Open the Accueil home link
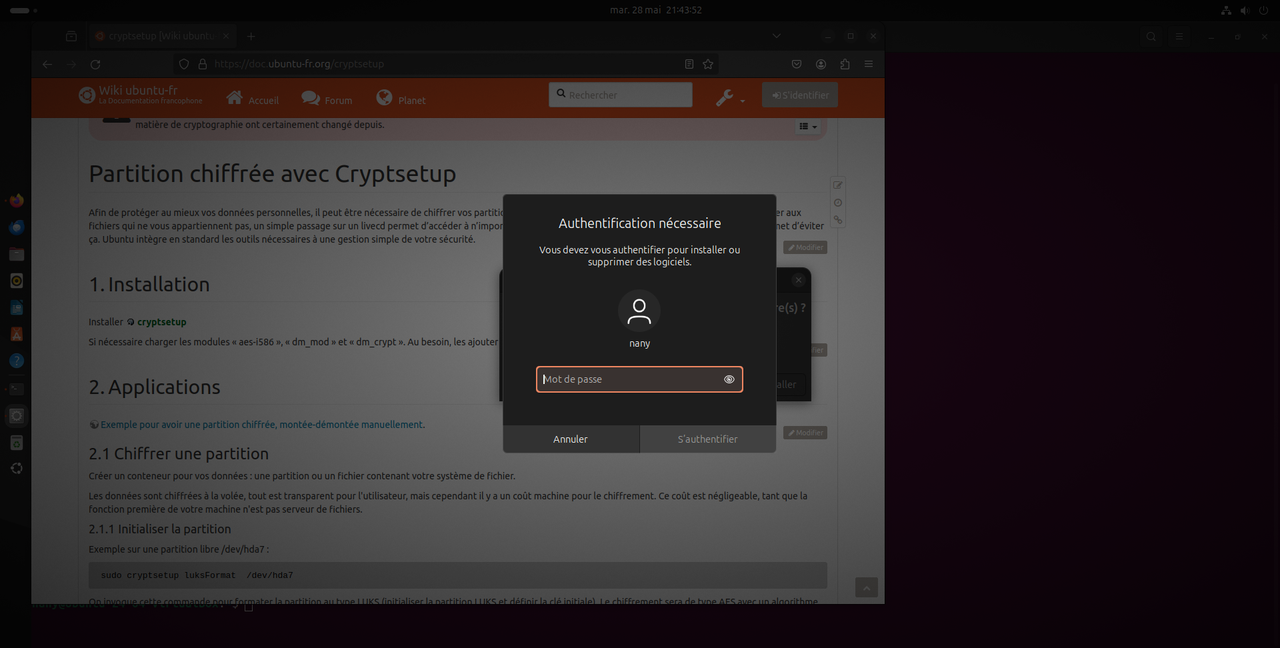Image resolution: width=1280 pixels, height=648 pixels. 253,99
